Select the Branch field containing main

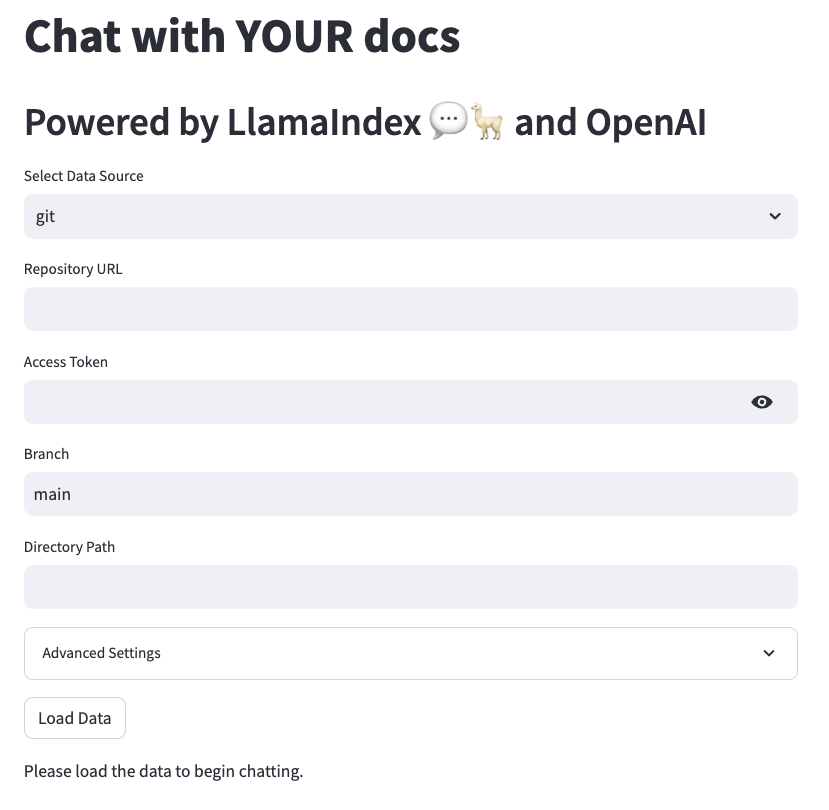410,494
